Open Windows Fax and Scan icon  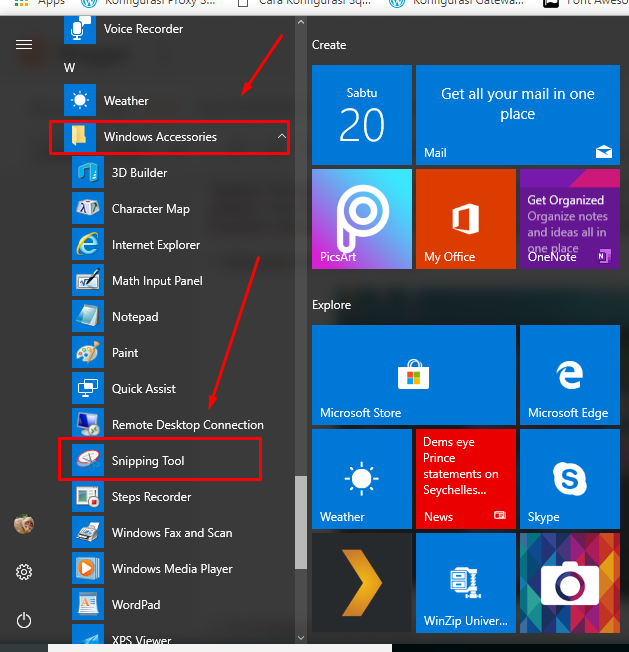[88, 532]
